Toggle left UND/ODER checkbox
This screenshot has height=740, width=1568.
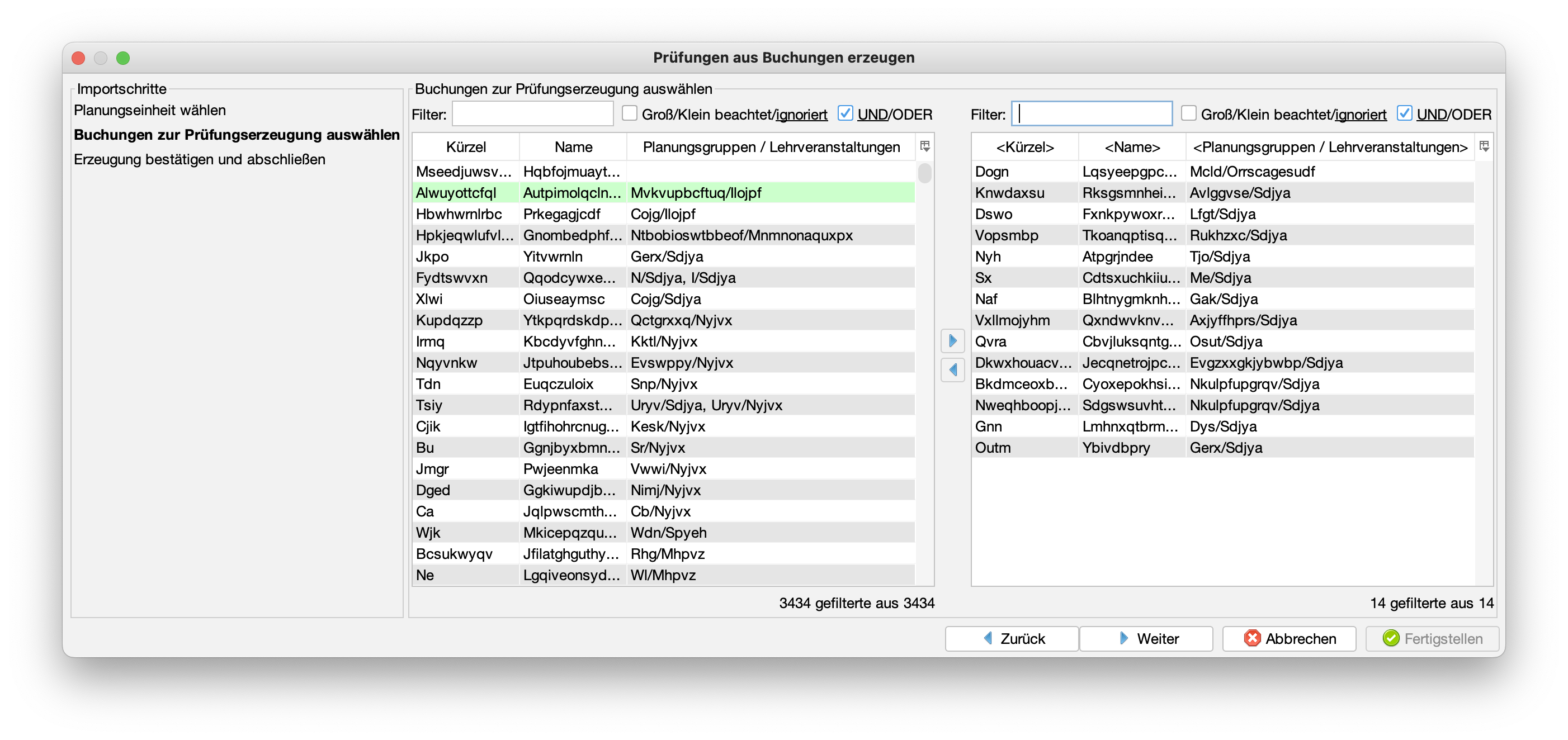pos(845,113)
